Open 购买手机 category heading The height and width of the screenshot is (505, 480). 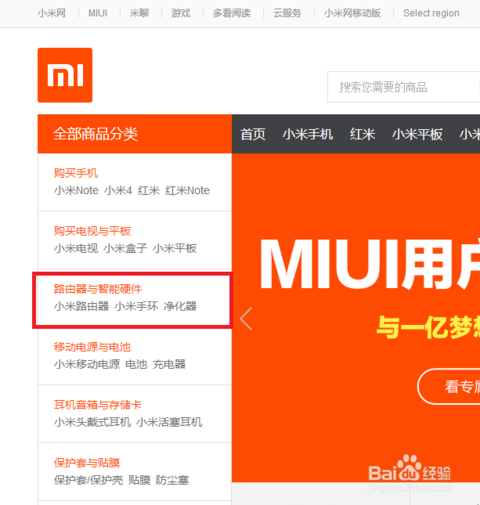(x=76, y=173)
